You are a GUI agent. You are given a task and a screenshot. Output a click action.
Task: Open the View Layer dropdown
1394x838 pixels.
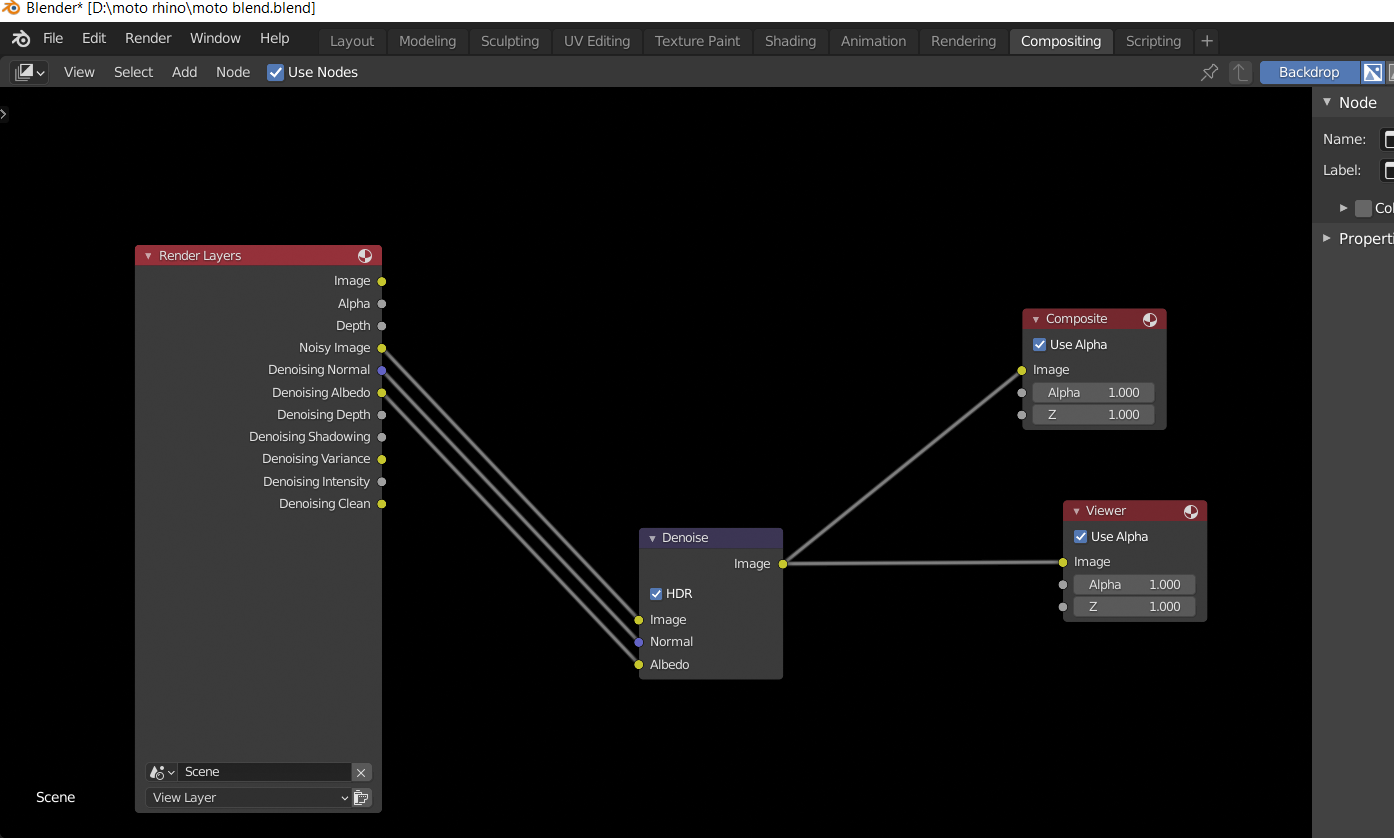pos(248,798)
